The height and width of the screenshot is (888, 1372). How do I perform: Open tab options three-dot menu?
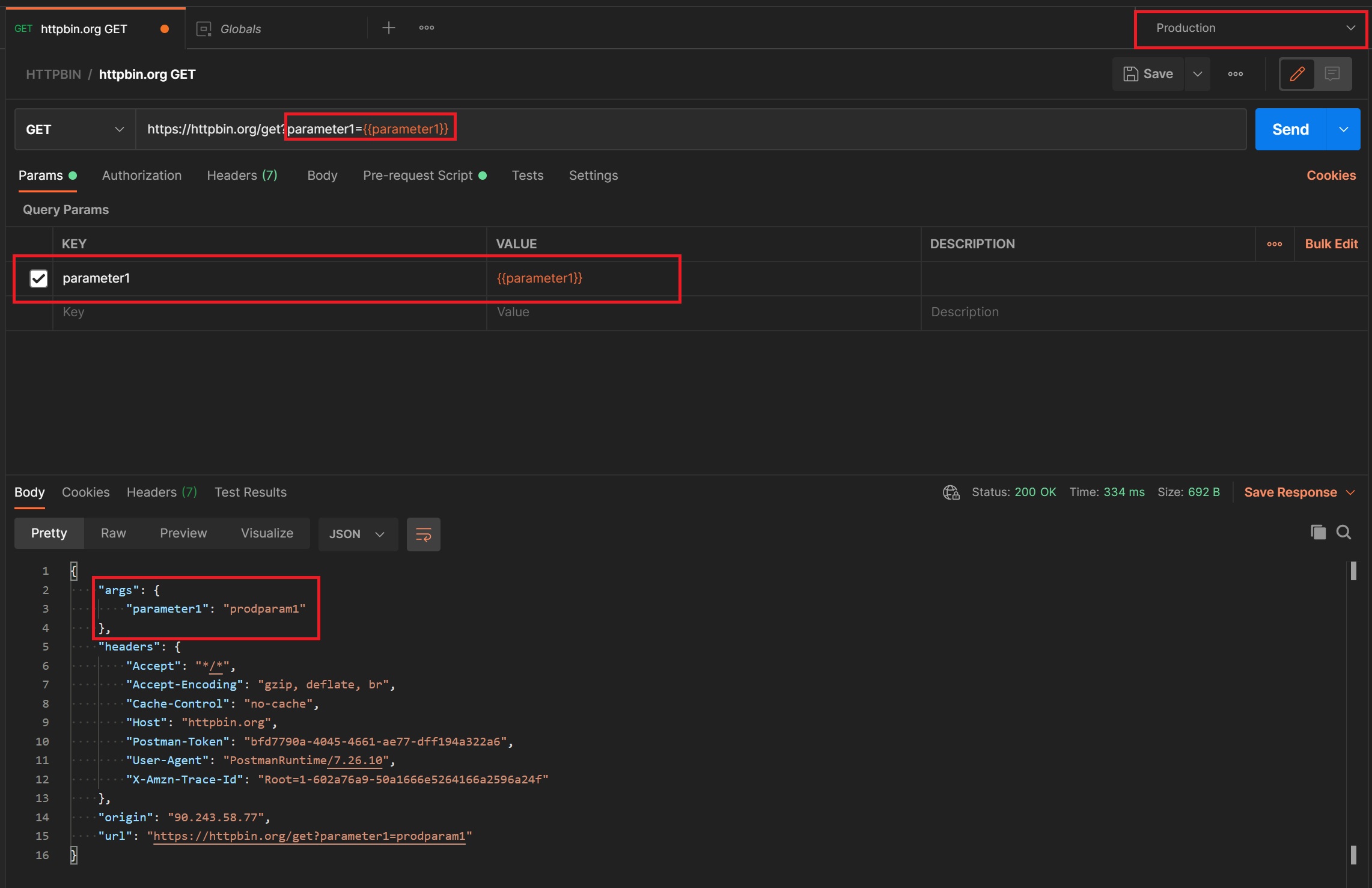(x=426, y=28)
